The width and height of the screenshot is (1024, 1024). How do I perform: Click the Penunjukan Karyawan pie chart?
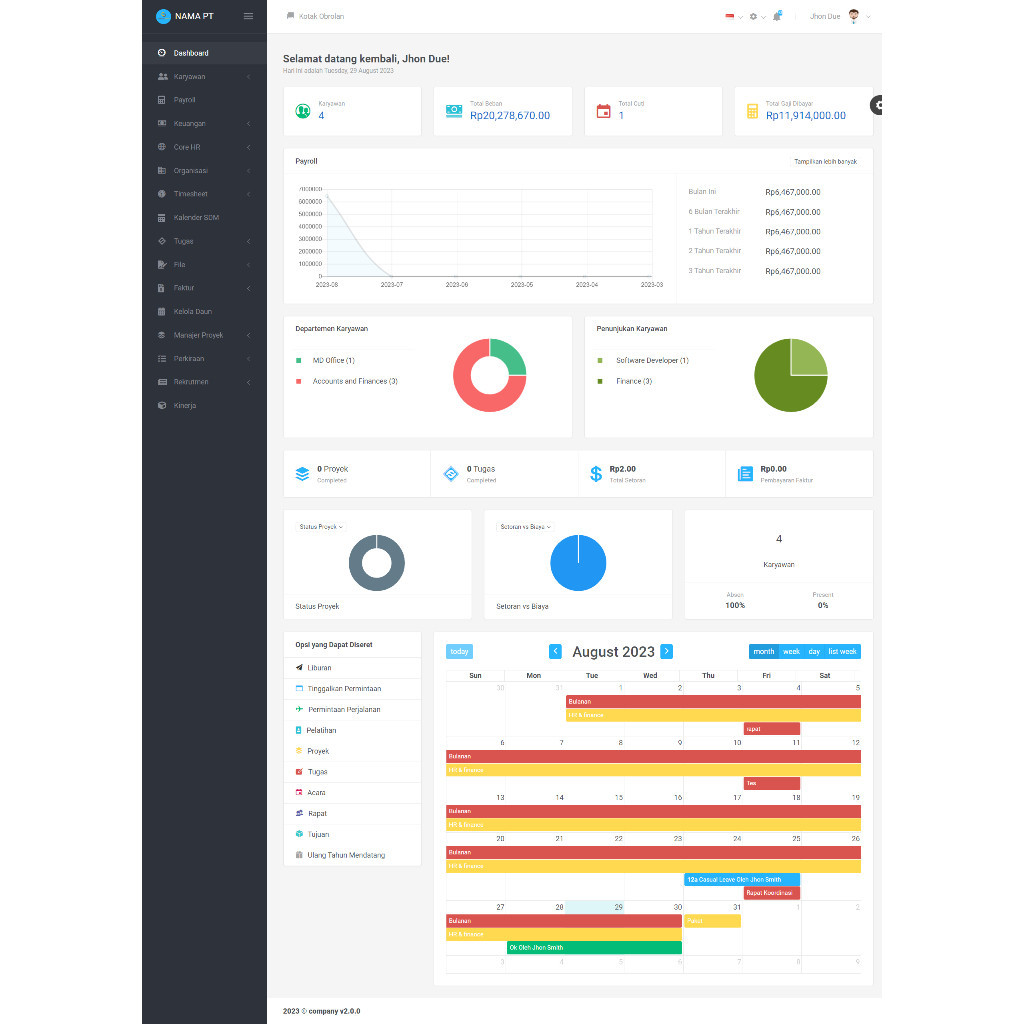pyautogui.click(x=791, y=376)
